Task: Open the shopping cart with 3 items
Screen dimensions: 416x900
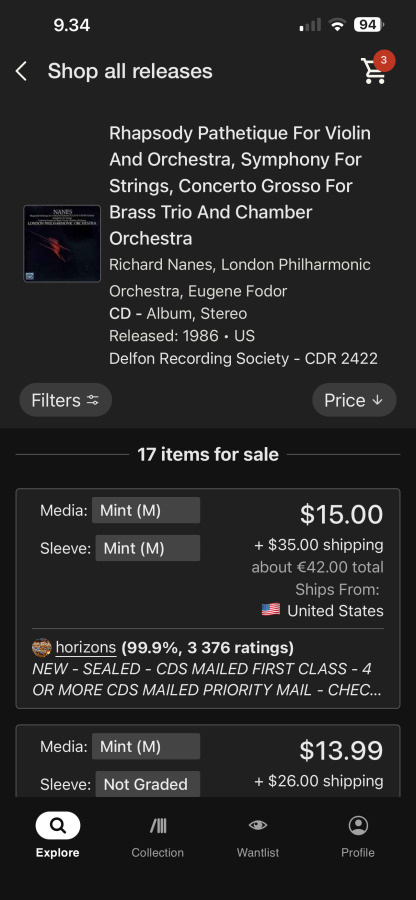Action: (x=376, y=69)
